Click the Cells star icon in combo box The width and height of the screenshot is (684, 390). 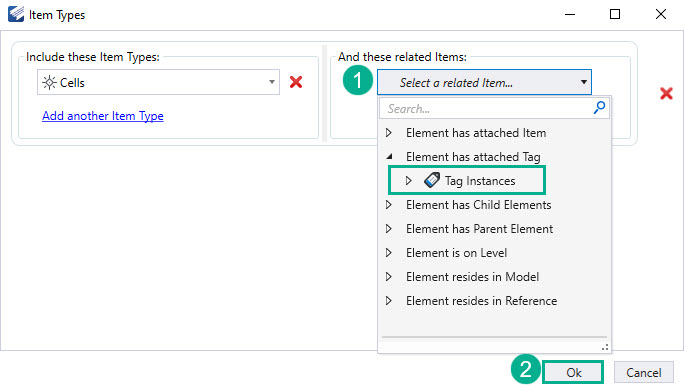[x=49, y=82]
